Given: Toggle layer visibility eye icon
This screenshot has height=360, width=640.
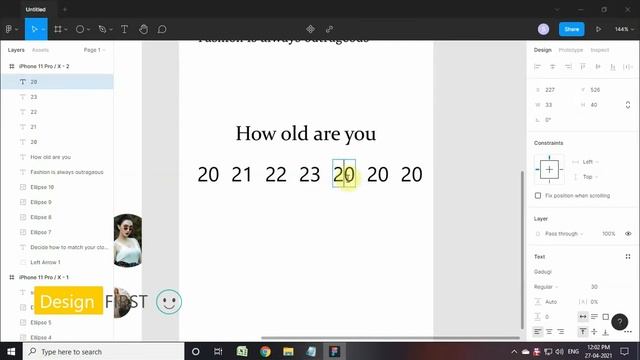Looking at the screenshot, I should pos(628,233).
